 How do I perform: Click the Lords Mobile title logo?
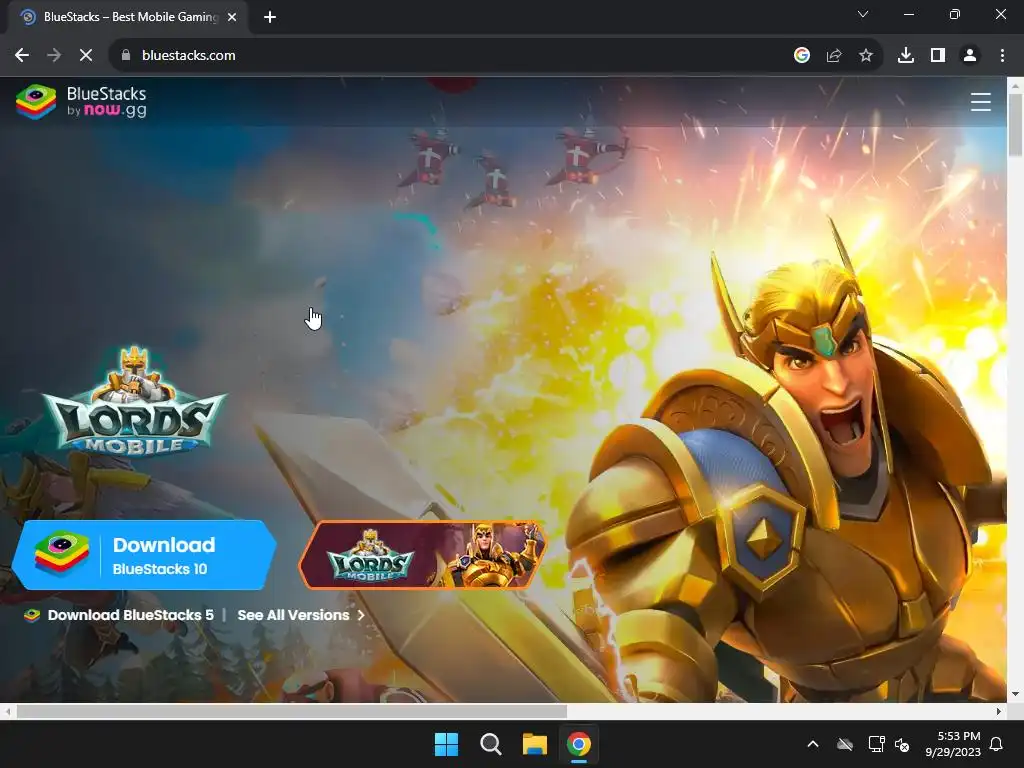pyautogui.click(x=135, y=400)
